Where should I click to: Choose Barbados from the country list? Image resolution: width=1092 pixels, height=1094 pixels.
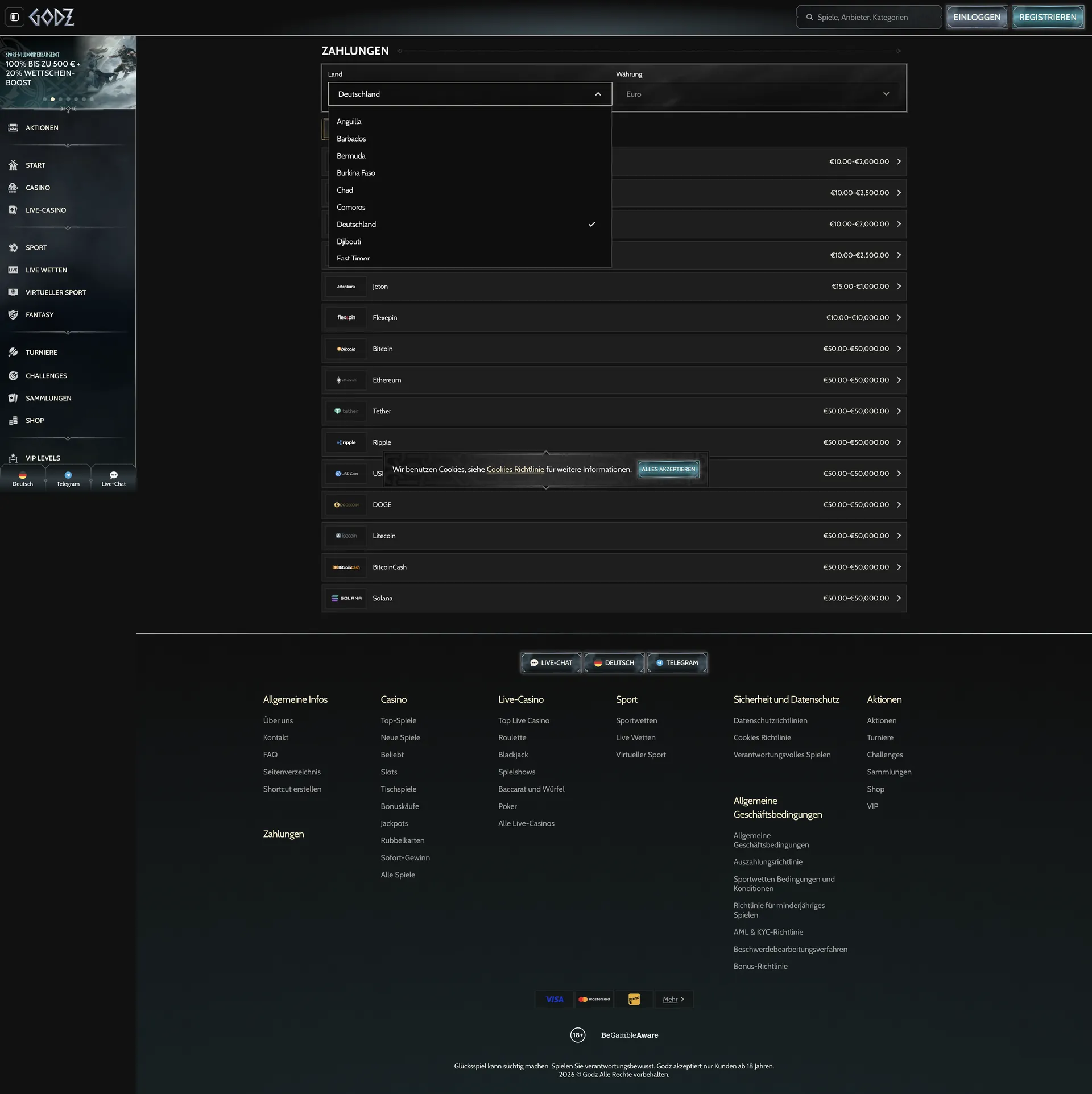470,139
